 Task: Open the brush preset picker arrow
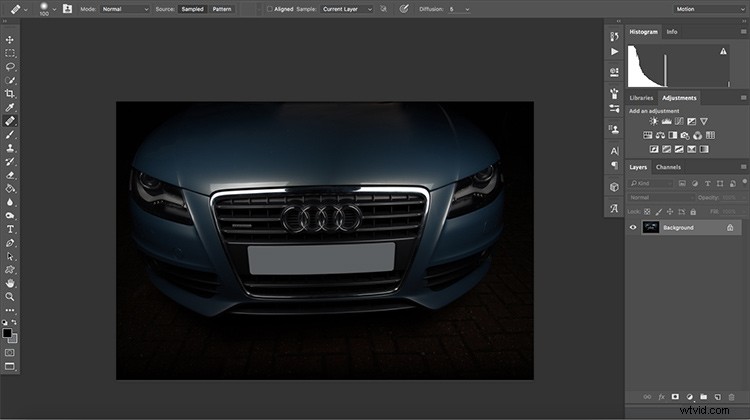[x=54, y=9]
